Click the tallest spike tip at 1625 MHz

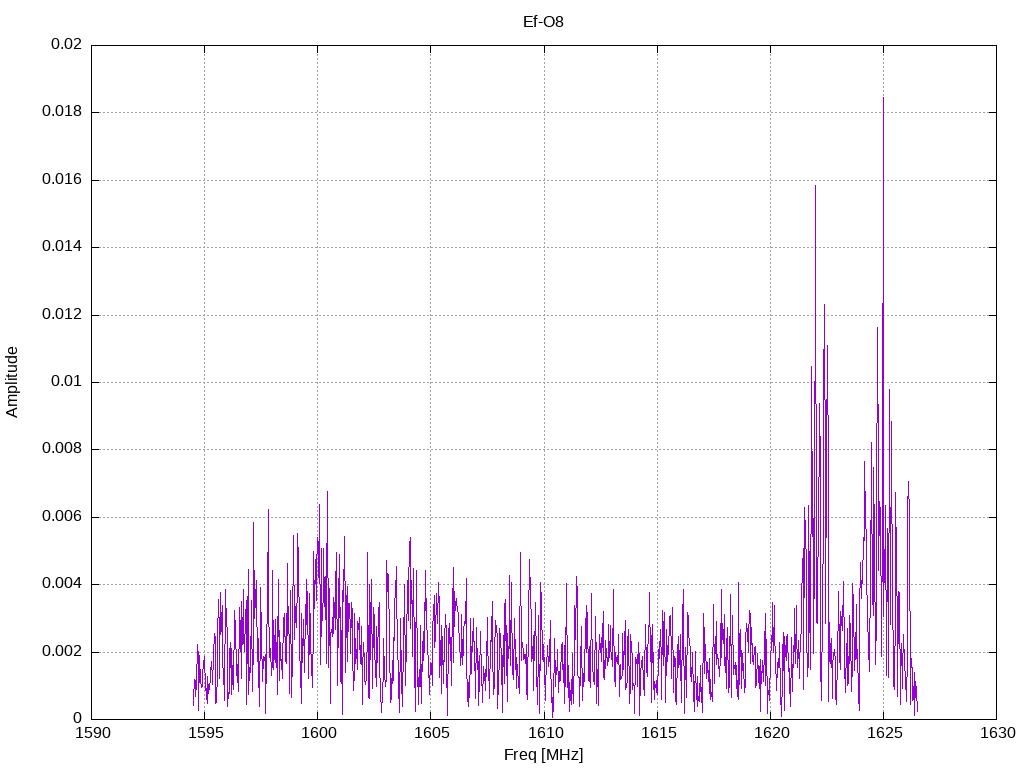(x=883, y=98)
